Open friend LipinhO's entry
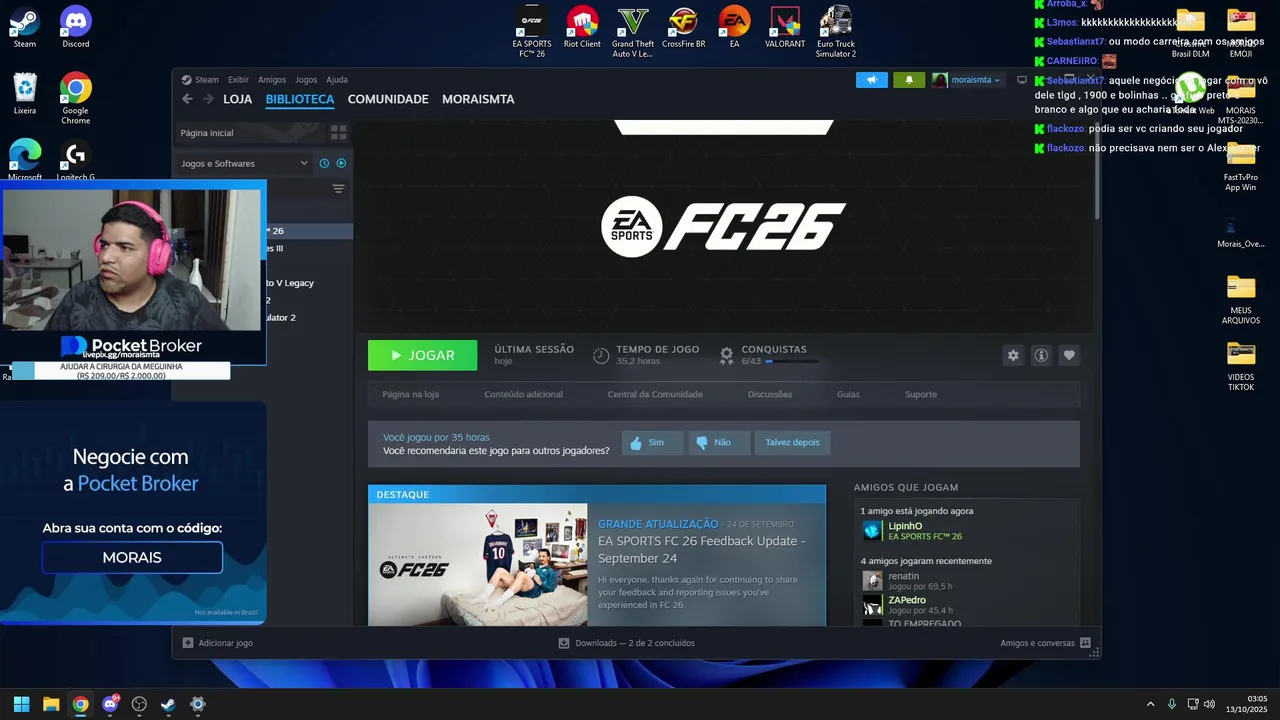 tap(967, 530)
